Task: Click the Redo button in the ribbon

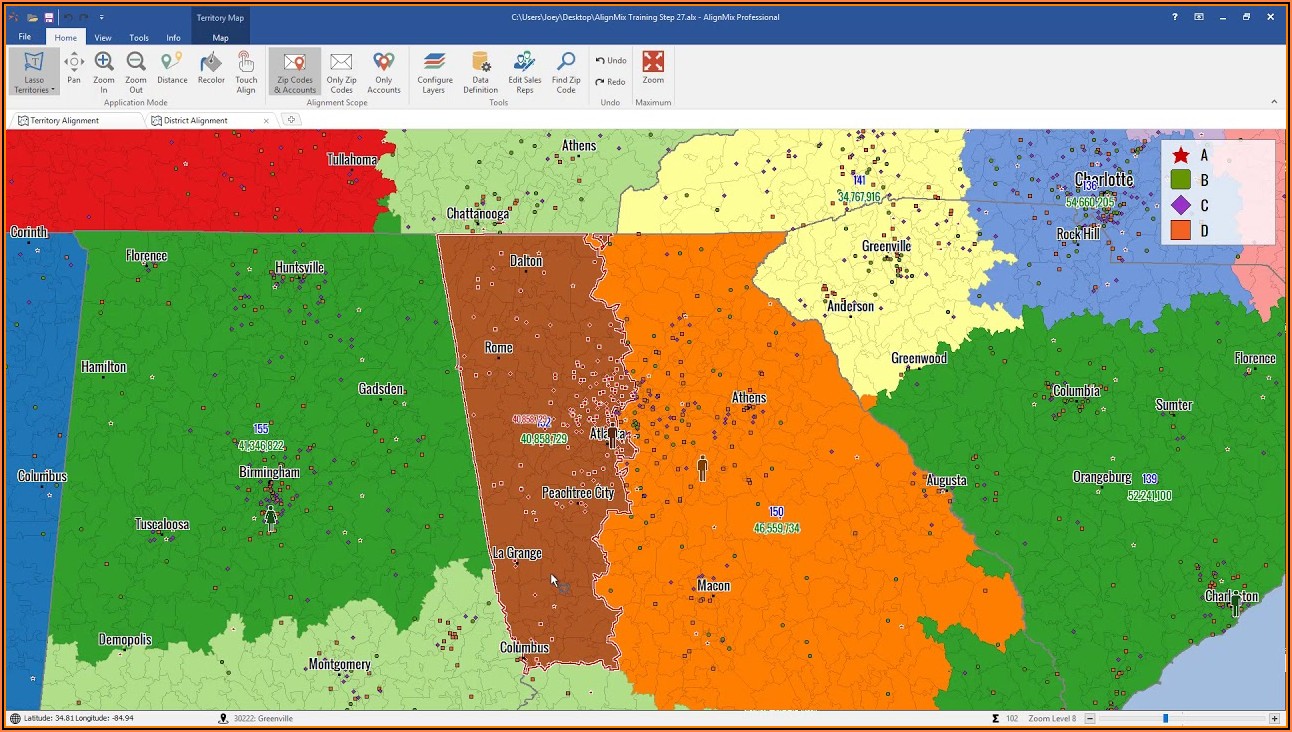Action: (611, 82)
